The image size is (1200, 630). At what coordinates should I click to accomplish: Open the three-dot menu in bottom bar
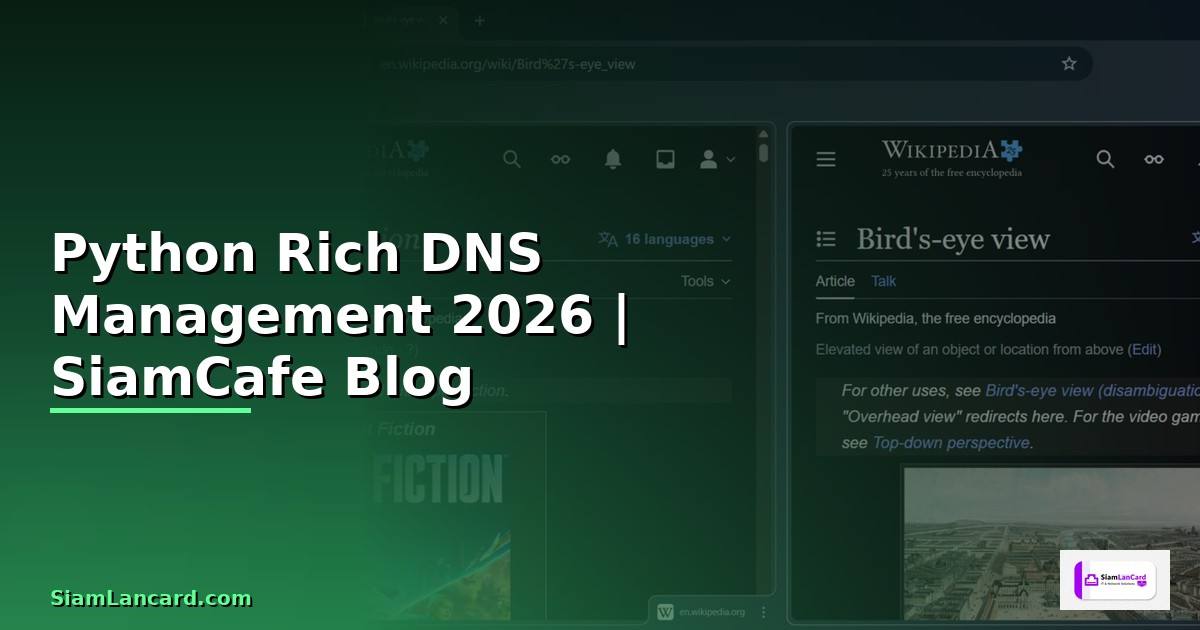click(764, 611)
